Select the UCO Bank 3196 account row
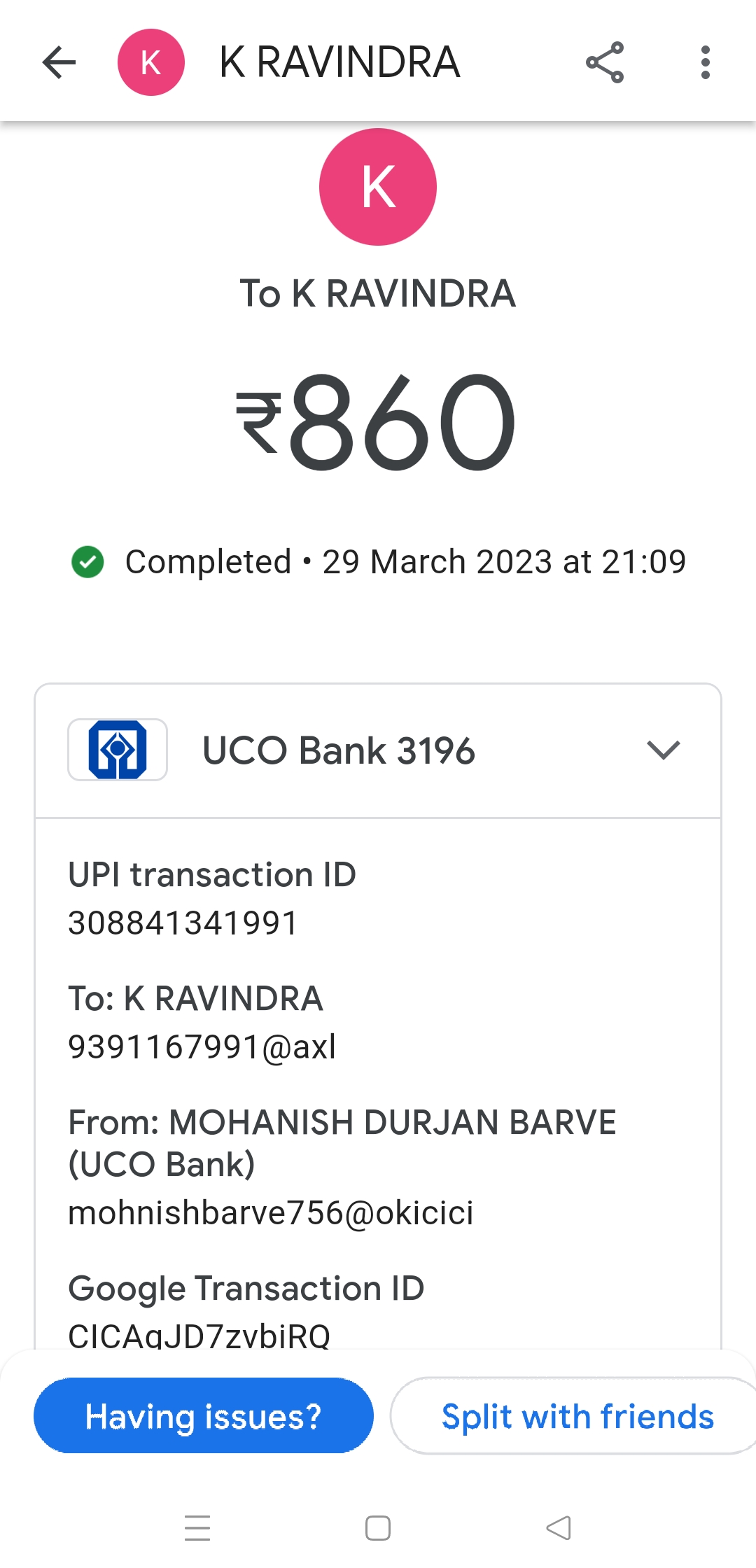Image resolution: width=756 pixels, height=1568 pixels. (339, 750)
